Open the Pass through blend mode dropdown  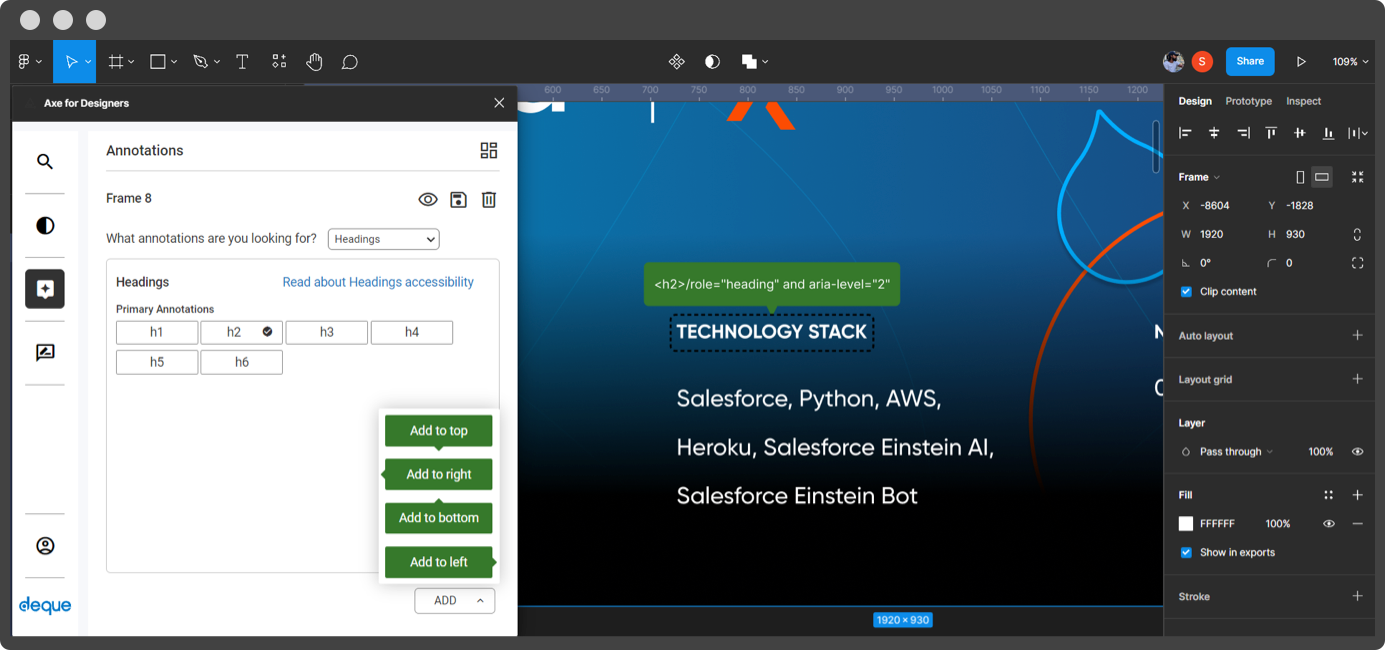[x=1236, y=452]
